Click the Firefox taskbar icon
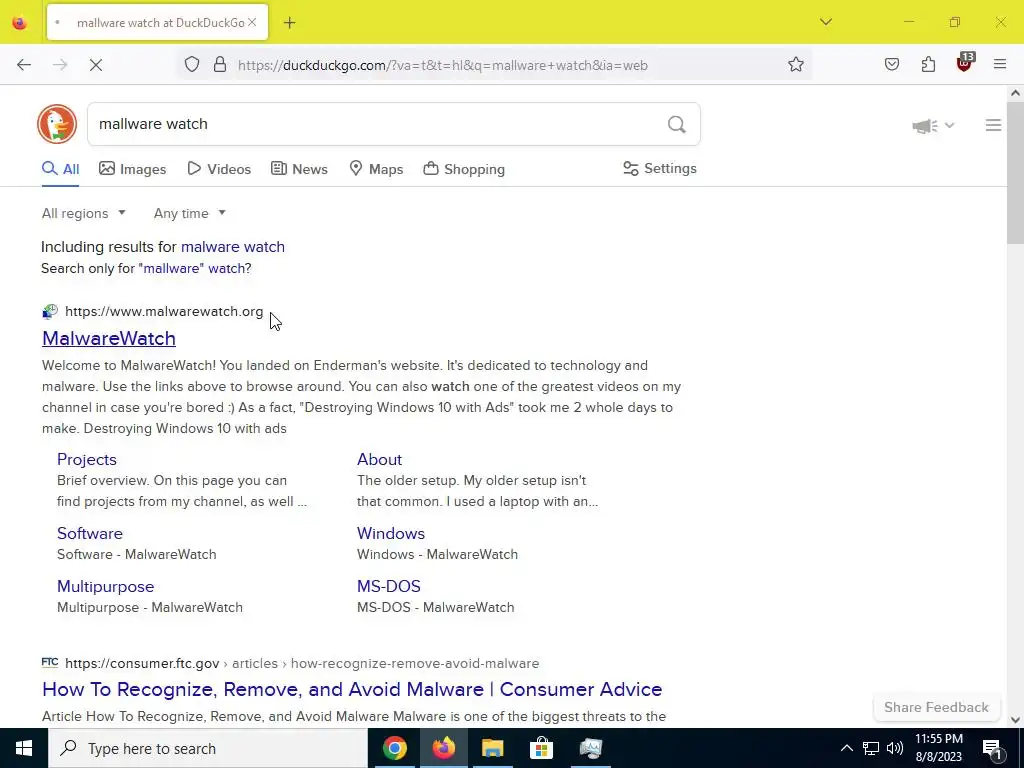 (444, 748)
